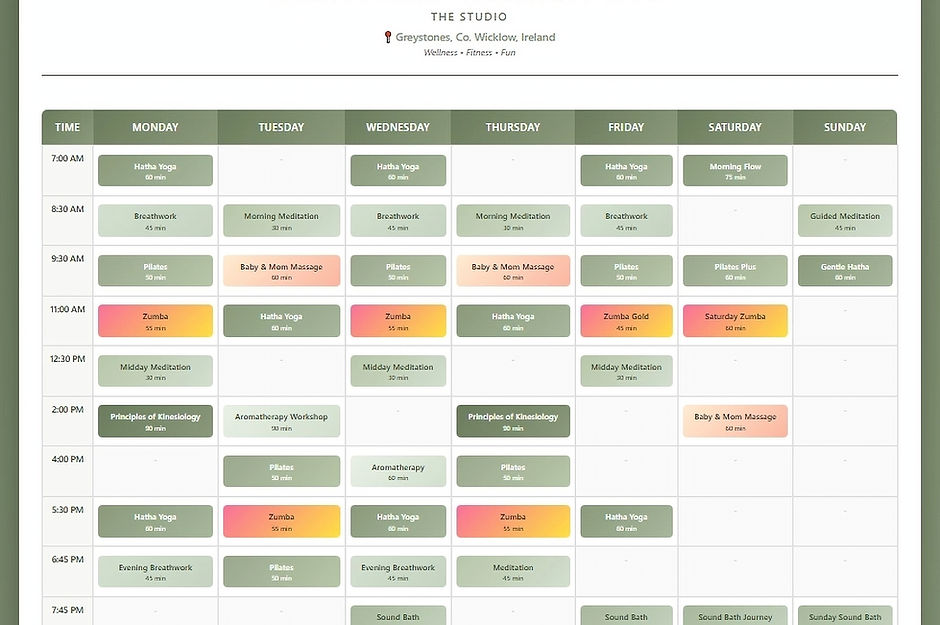Viewport: 940px width, 625px height.
Task: Click the Gentle Hatha class on Sunday
Action: tap(845, 270)
